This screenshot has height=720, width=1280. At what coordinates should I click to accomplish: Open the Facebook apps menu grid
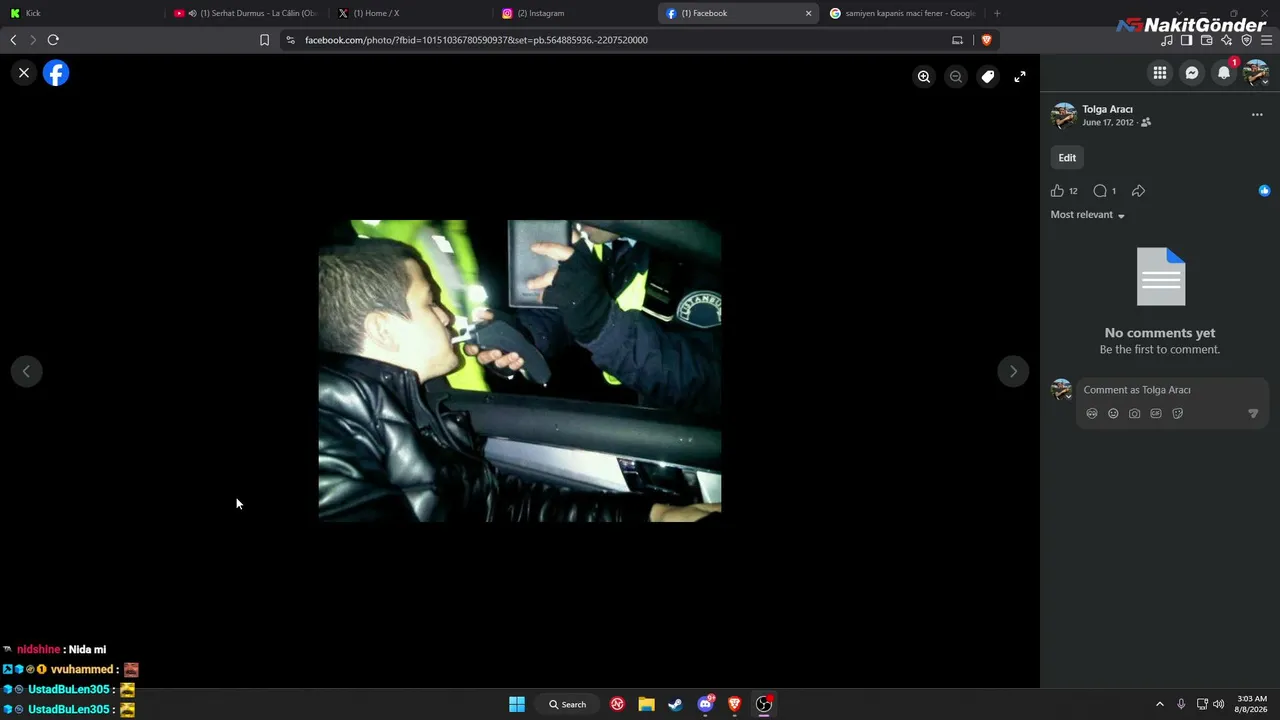1160,73
